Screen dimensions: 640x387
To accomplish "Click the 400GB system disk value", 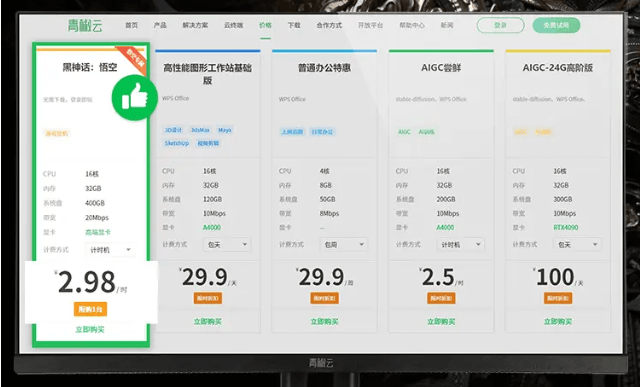I will [95, 203].
